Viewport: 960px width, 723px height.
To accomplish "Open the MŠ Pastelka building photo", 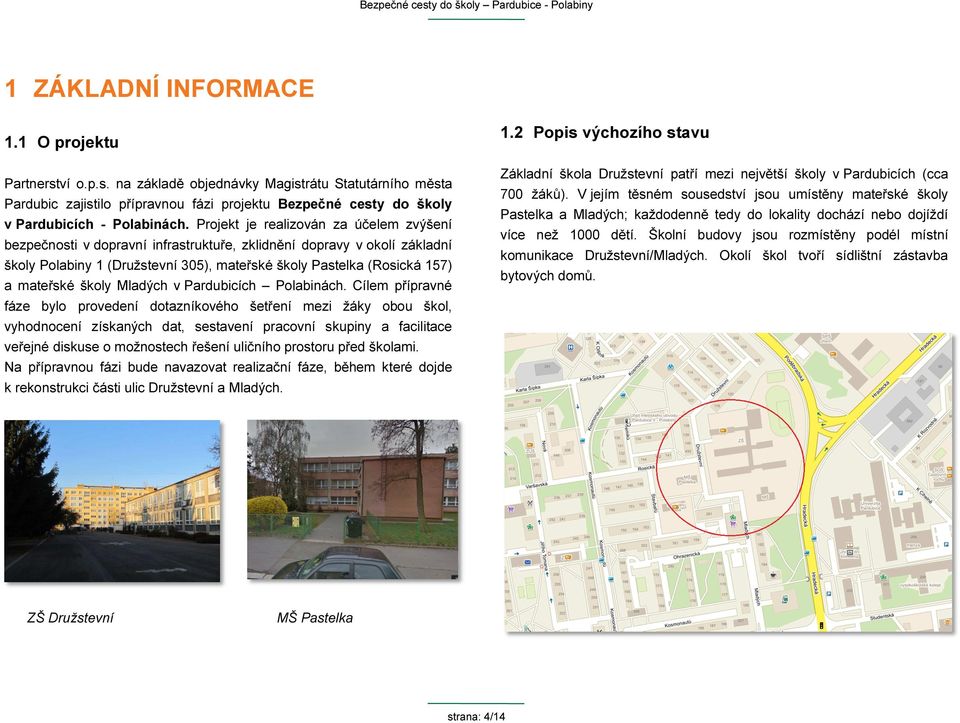I will (x=353, y=500).
